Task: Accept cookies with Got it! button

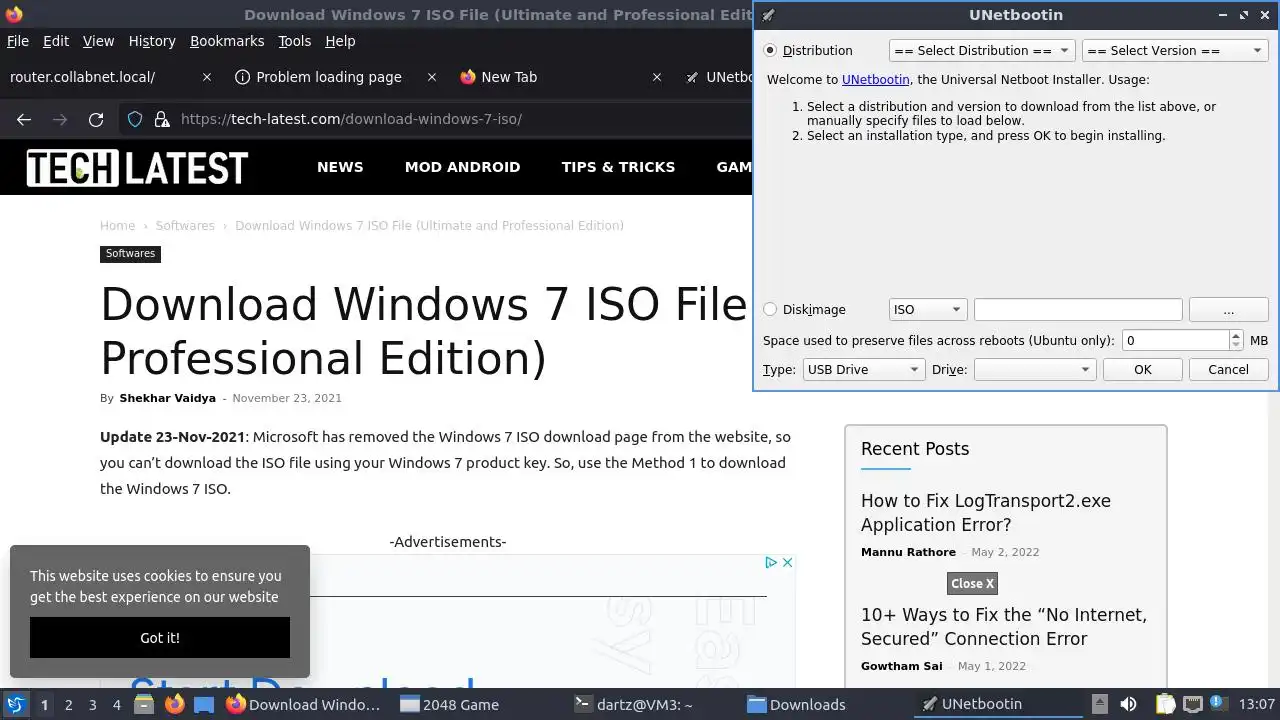Action: (x=160, y=638)
